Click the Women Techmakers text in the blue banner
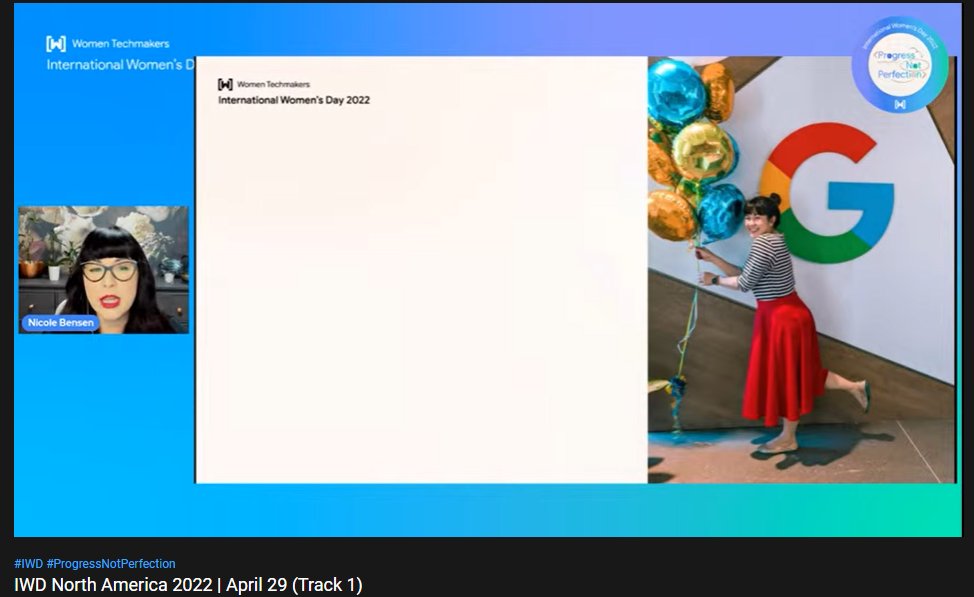974x597 pixels. click(121, 43)
